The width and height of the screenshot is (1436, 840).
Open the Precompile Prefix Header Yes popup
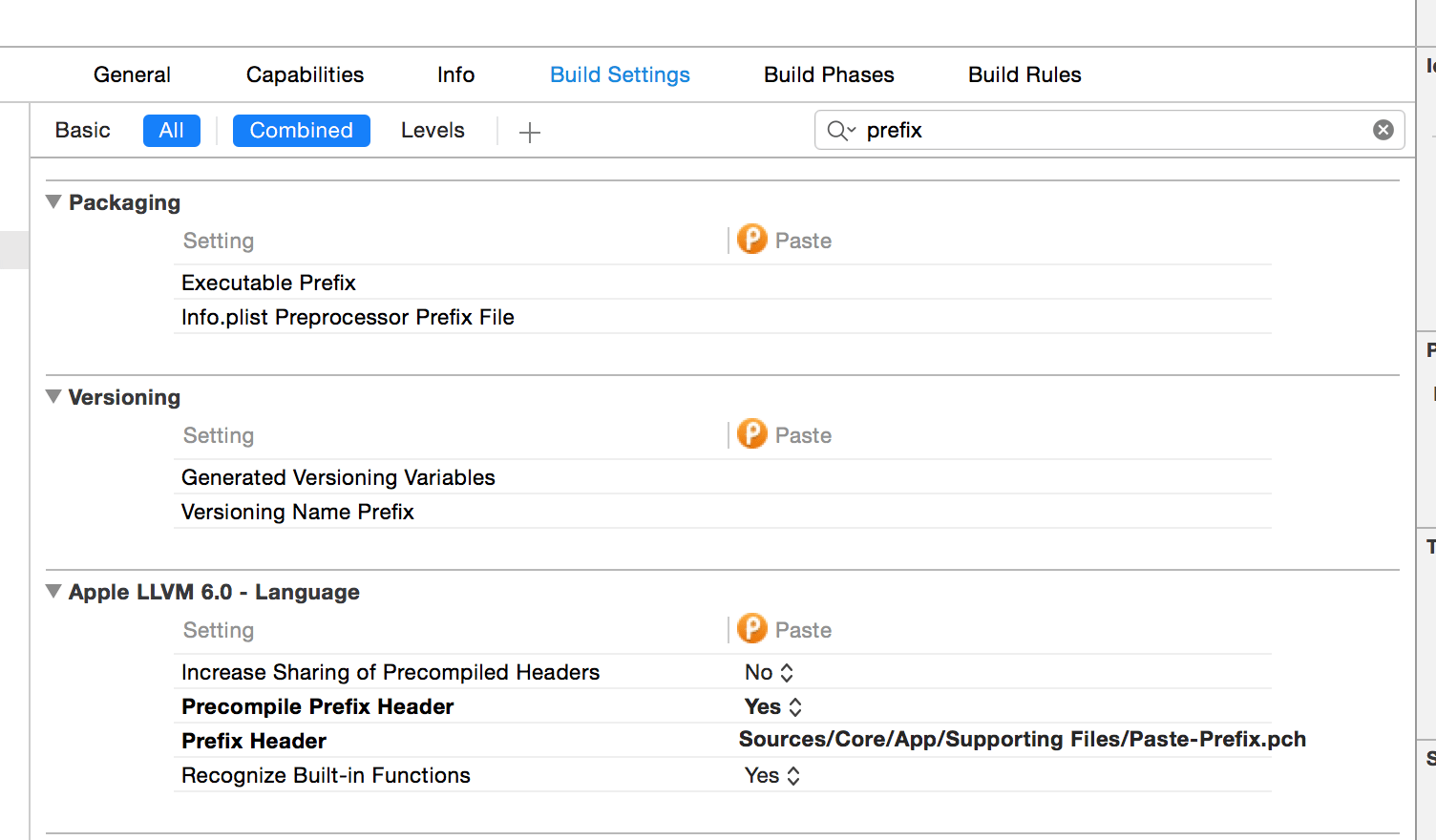[773, 706]
